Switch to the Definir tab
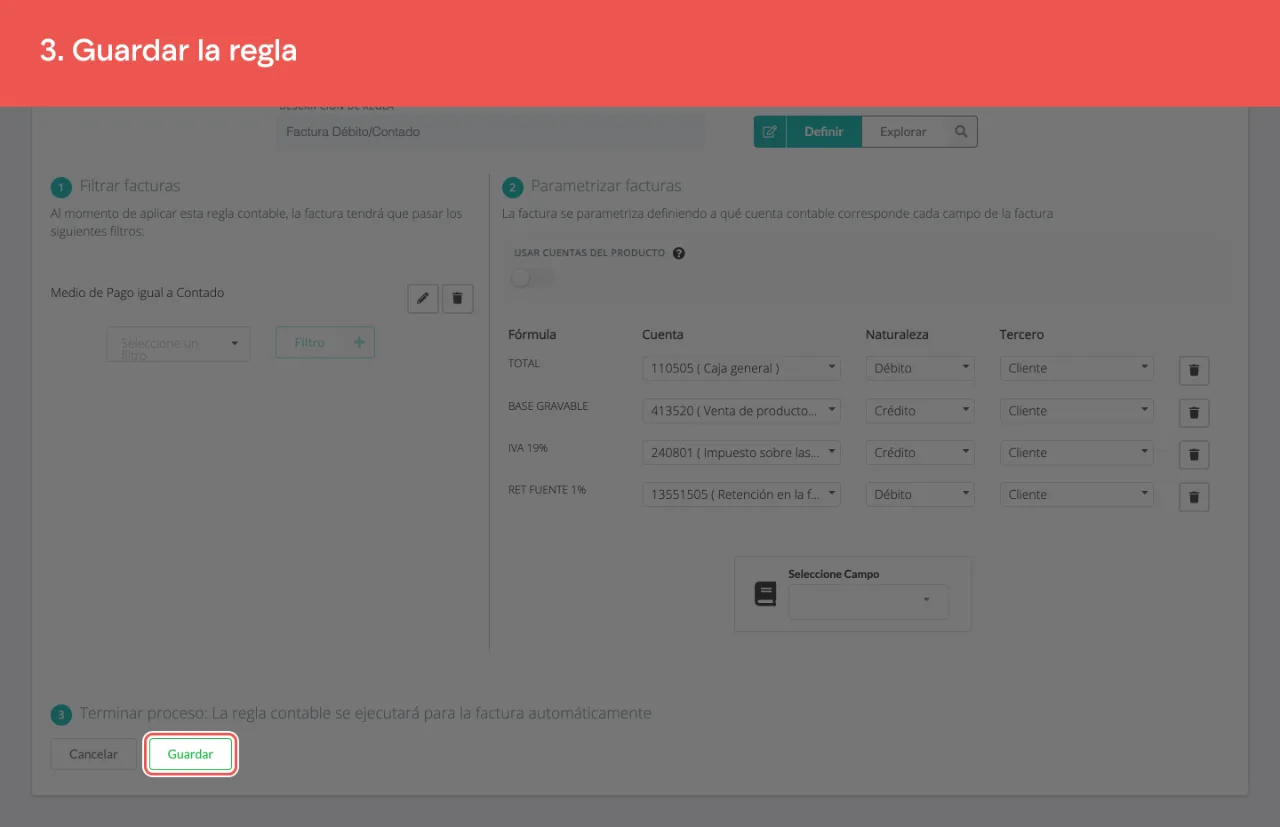This screenshot has width=1280, height=827. [824, 132]
